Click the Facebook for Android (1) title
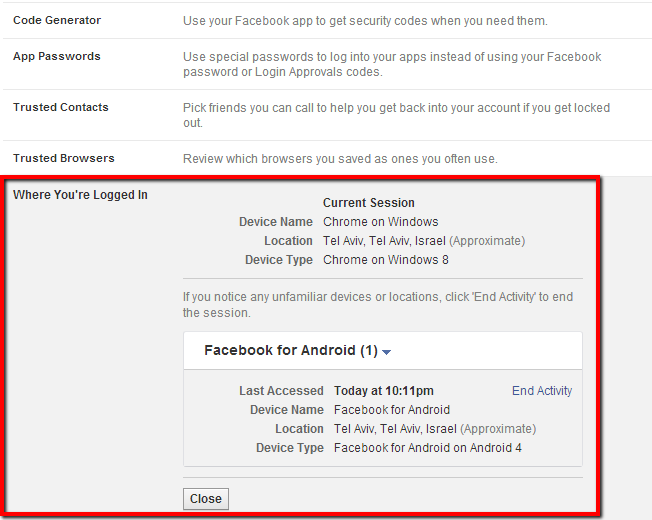Viewport: 652px width, 520px height. click(x=290, y=351)
